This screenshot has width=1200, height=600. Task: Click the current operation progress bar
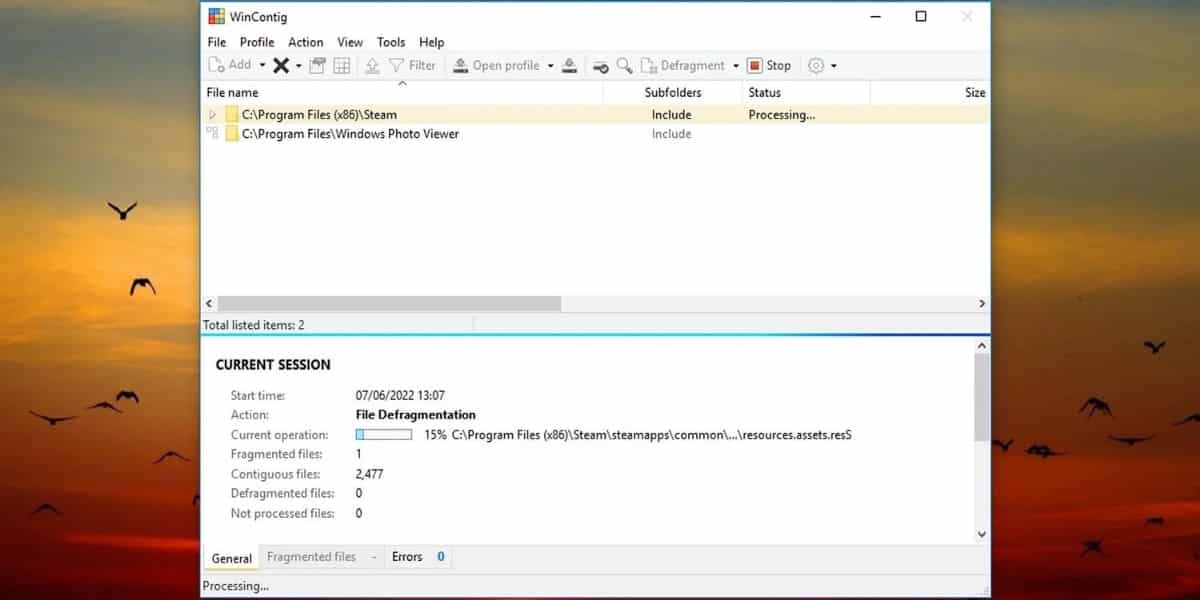click(384, 434)
